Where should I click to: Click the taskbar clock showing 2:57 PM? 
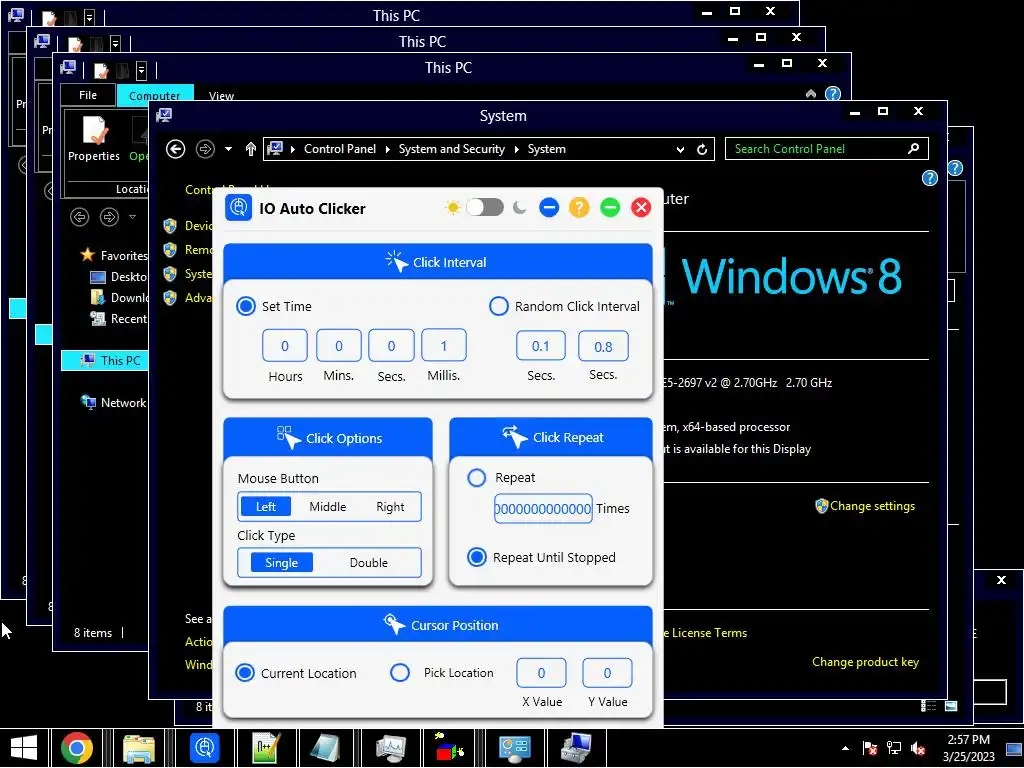[968, 748]
